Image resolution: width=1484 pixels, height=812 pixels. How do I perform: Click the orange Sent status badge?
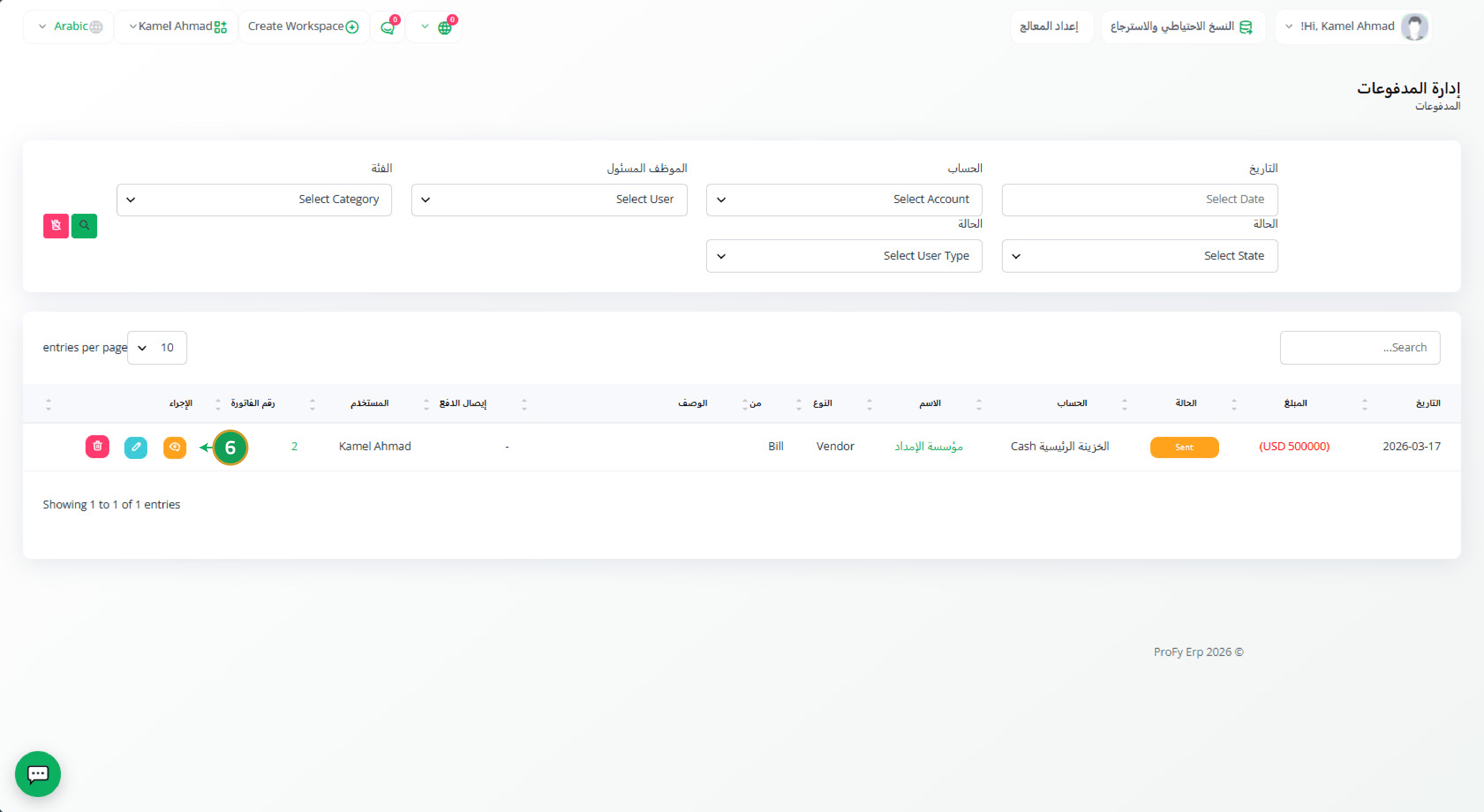[1184, 447]
